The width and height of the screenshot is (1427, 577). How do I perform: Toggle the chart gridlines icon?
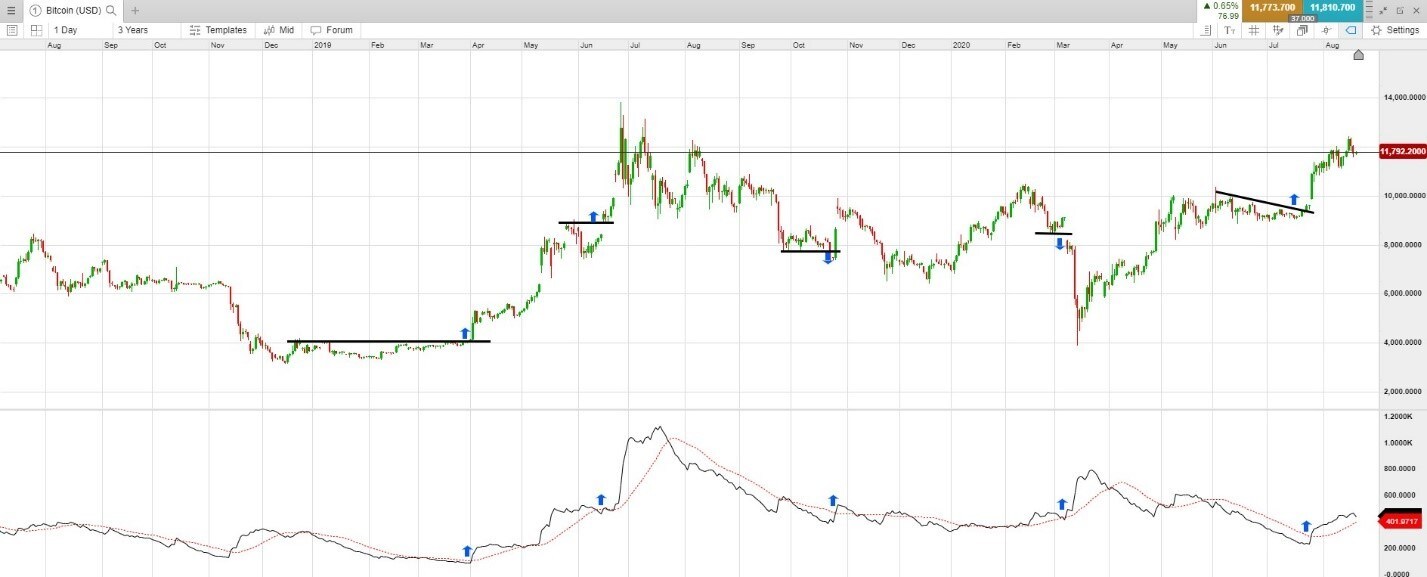1254,30
